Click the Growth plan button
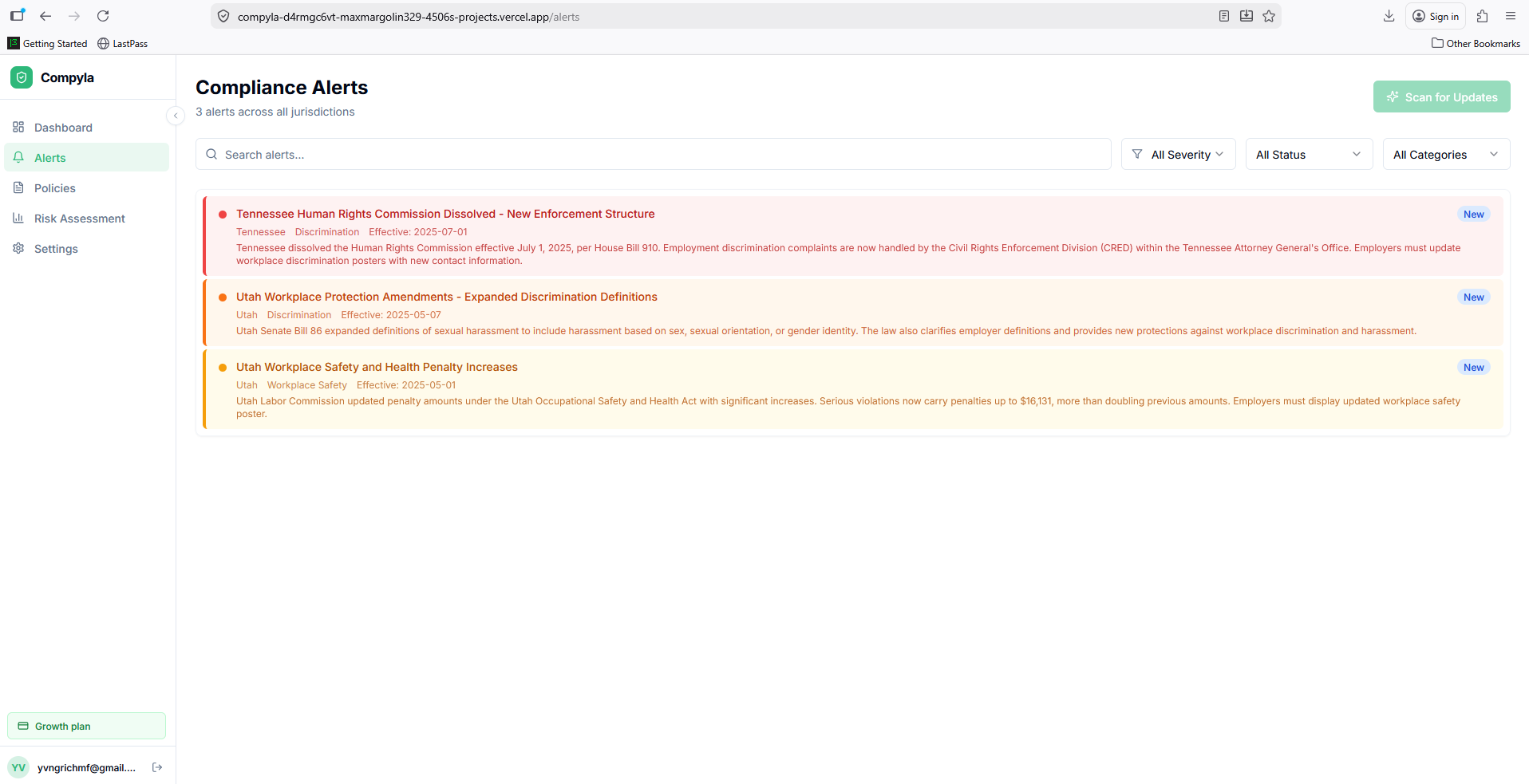The image size is (1529, 784). click(86, 726)
